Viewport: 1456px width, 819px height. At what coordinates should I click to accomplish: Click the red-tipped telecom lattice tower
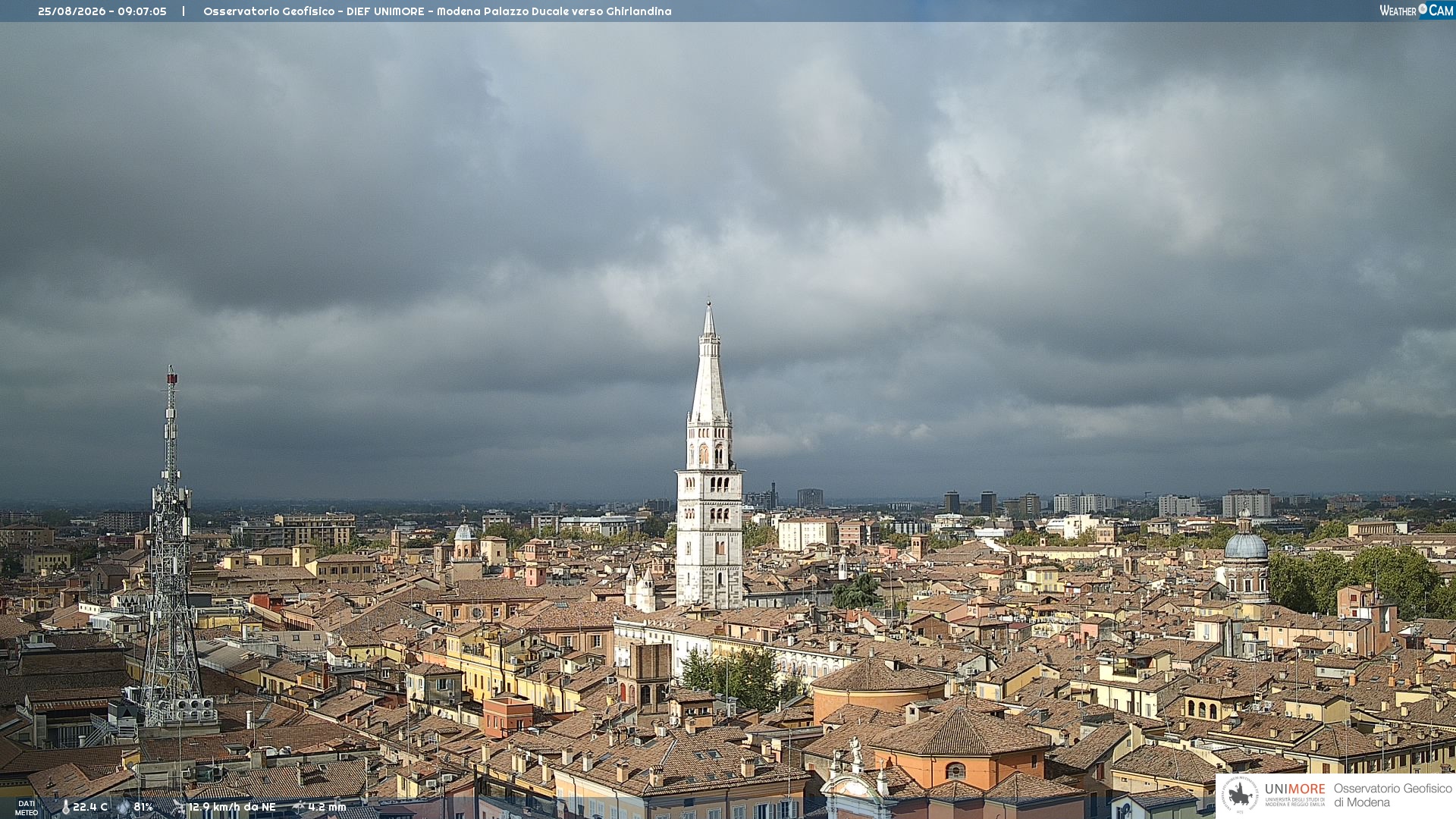coord(171,546)
